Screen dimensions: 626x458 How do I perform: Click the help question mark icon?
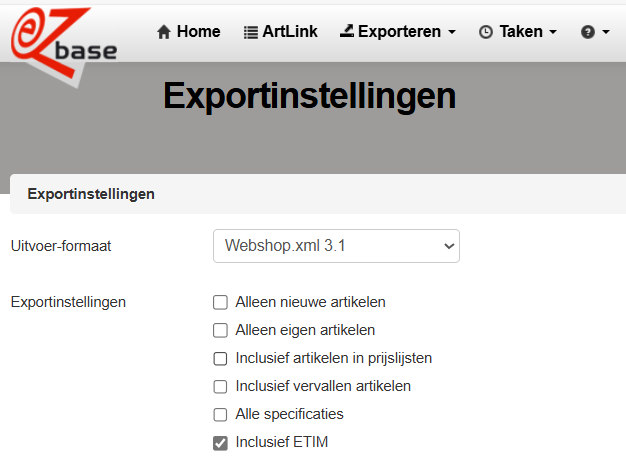point(588,32)
